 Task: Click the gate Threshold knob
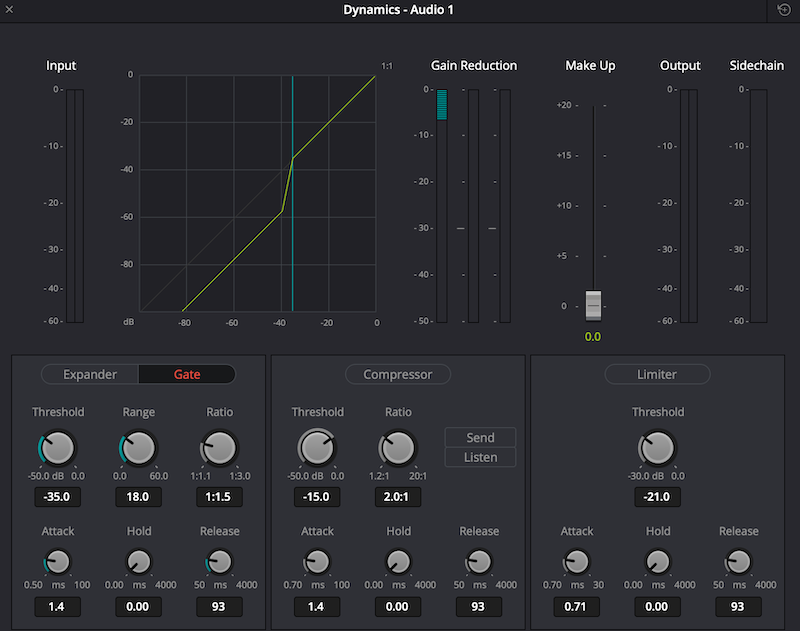click(57, 450)
